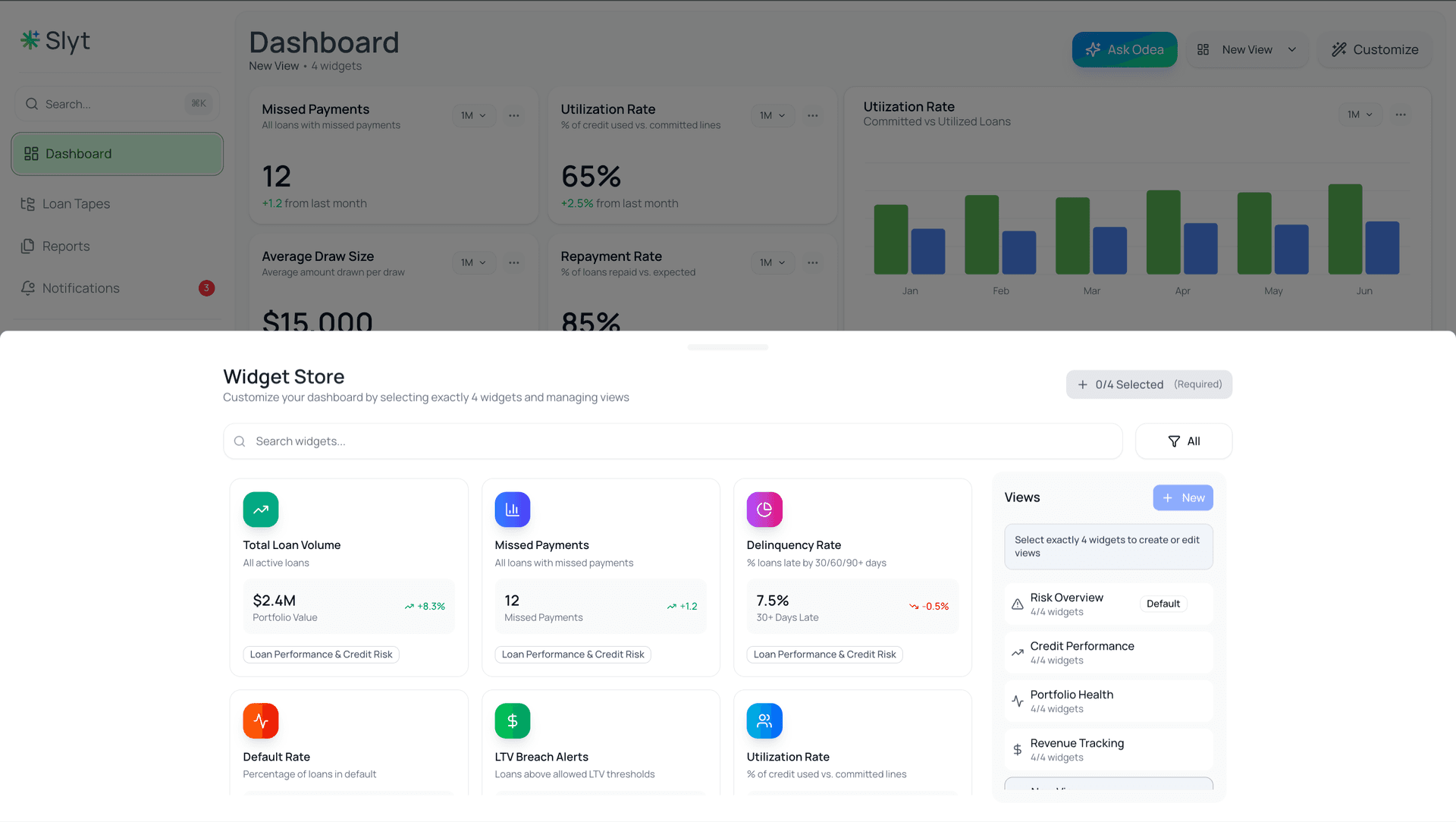Open Average Draw Size 1M dropdown
1456x822 pixels.
(x=474, y=262)
